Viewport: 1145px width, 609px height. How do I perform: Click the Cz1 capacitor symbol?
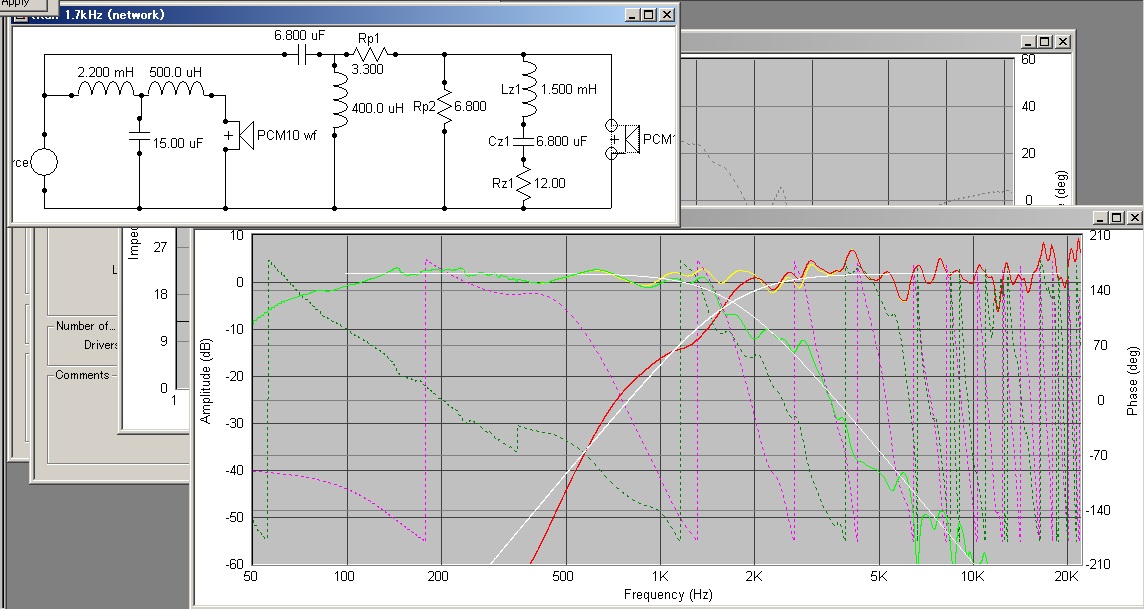point(524,141)
